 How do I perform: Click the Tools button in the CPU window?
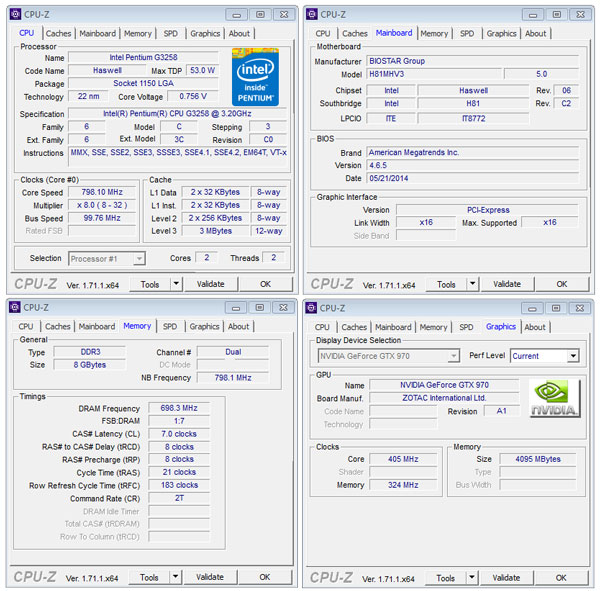click(x=150, y=284)
